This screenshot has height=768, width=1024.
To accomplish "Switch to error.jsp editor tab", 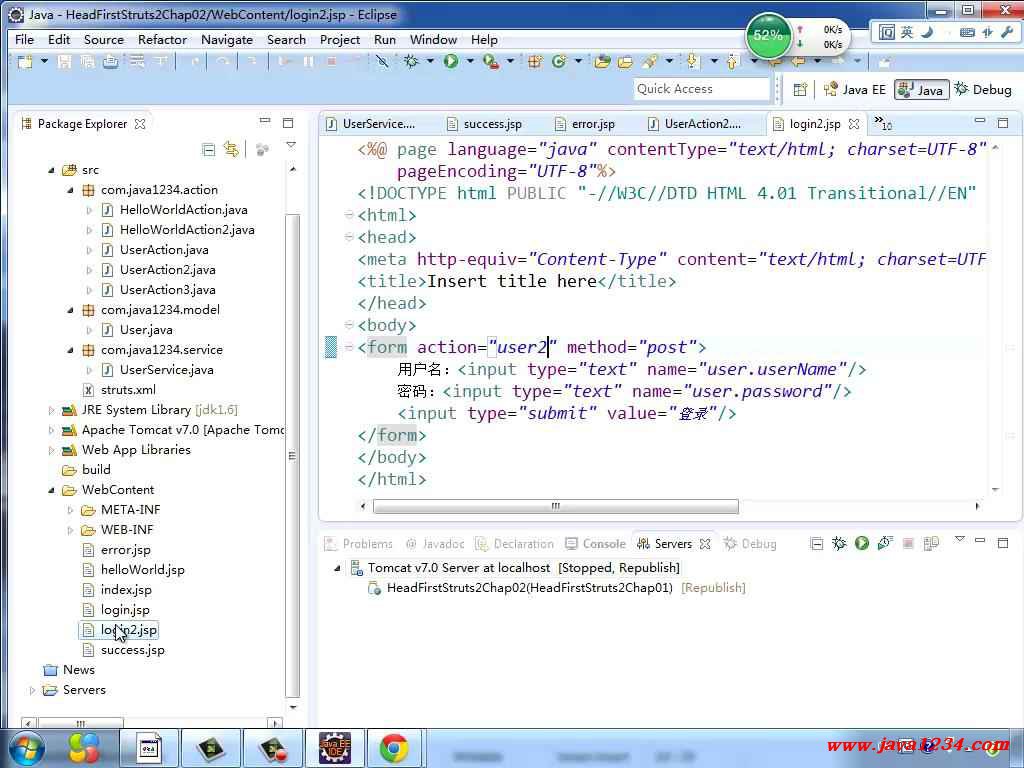I will click(584, 124).
